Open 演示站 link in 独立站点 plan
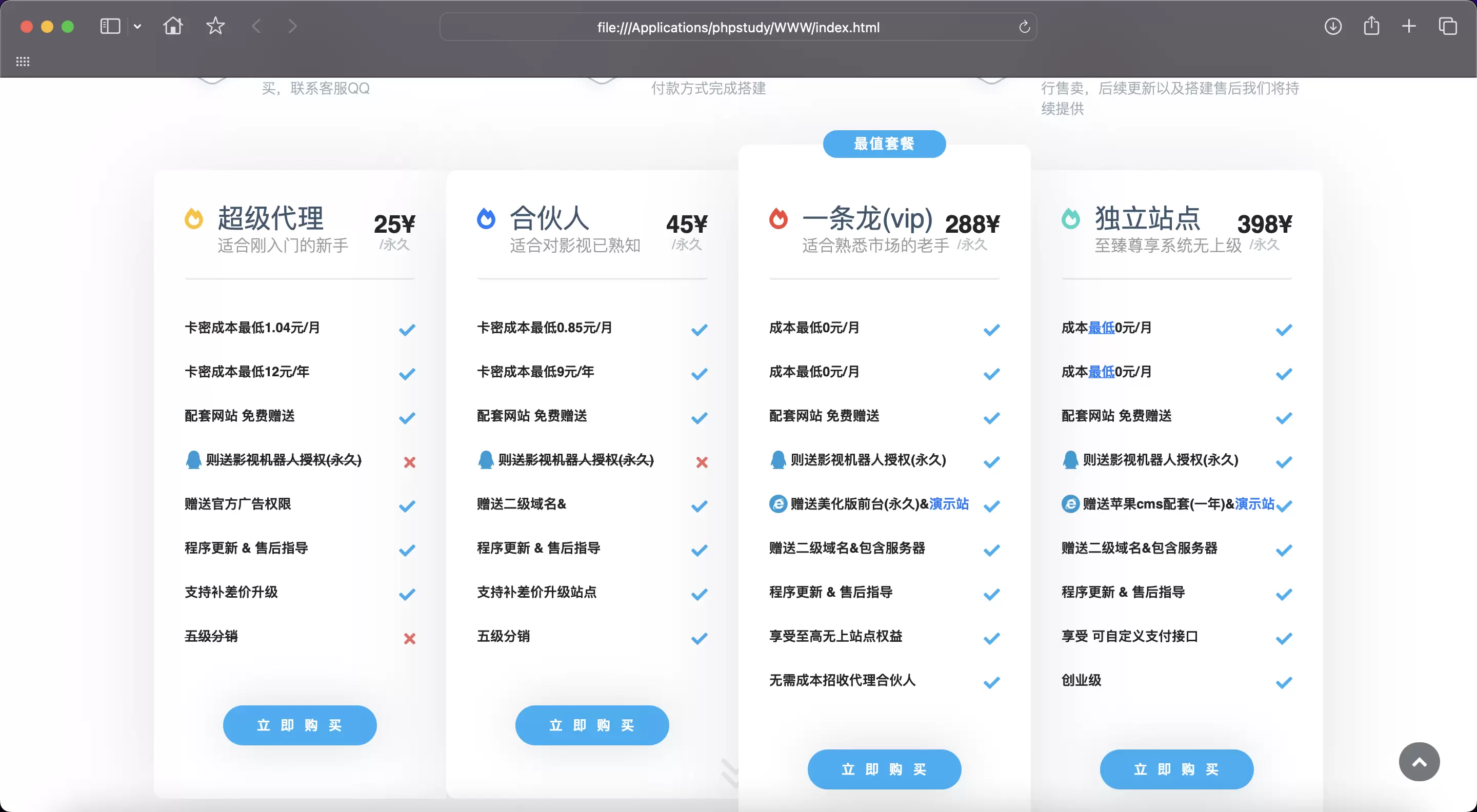 [x=1254, y=504]
